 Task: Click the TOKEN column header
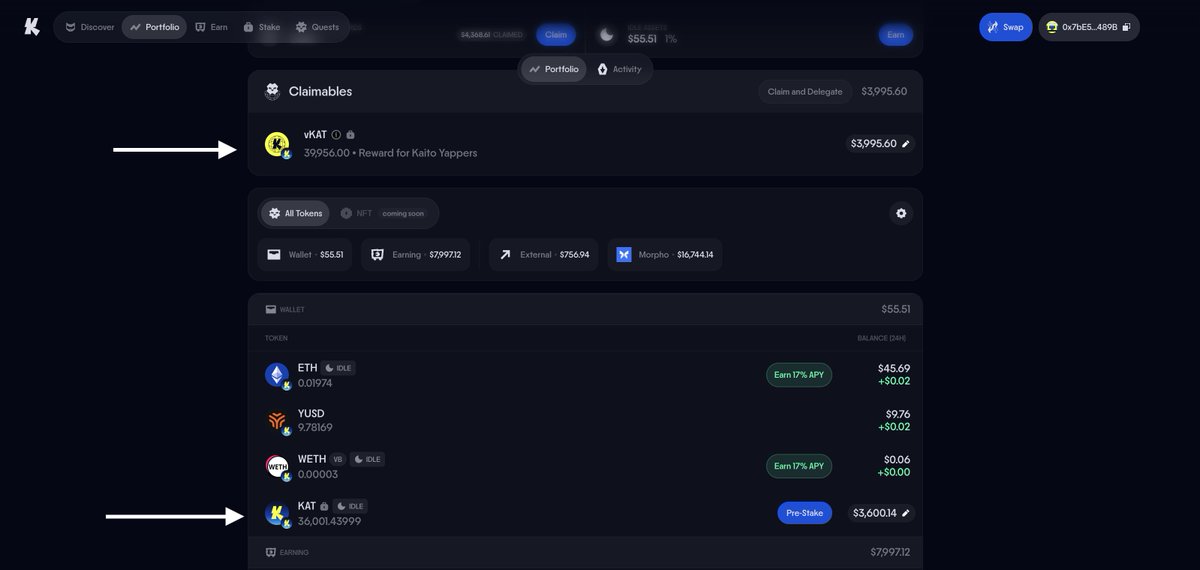[276, 338]
